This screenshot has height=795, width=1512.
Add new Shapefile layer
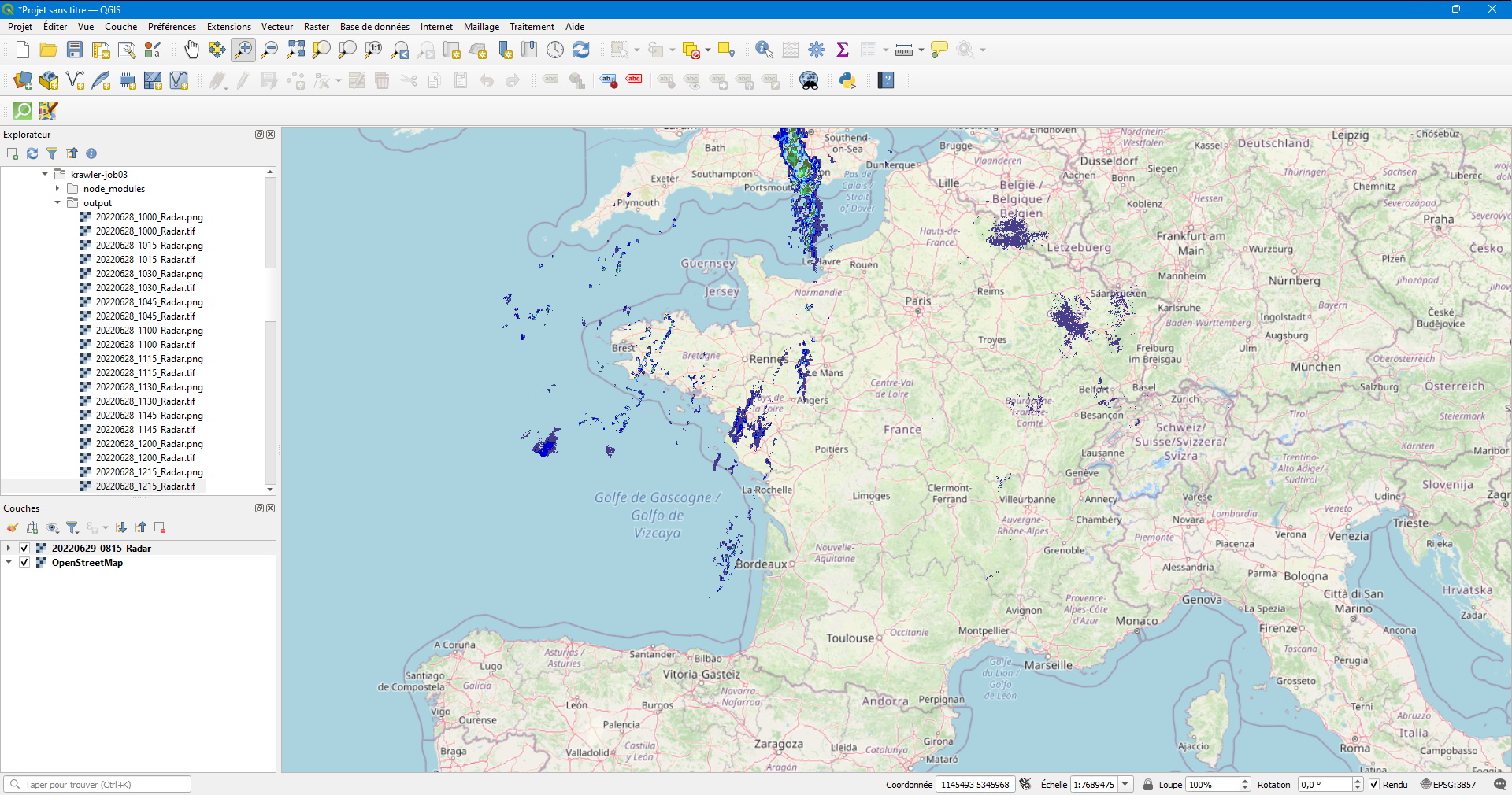tap(75, 80)
